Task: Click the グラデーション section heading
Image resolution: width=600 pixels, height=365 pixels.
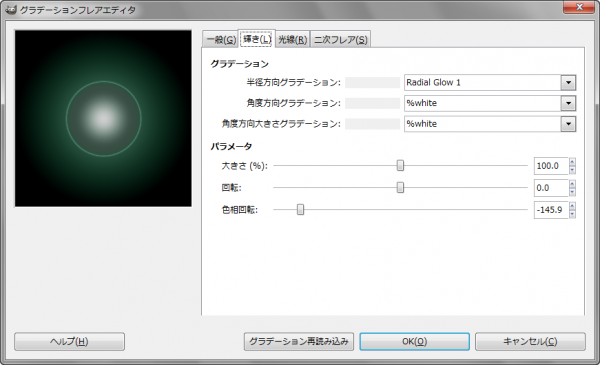Action: point(240,64)
